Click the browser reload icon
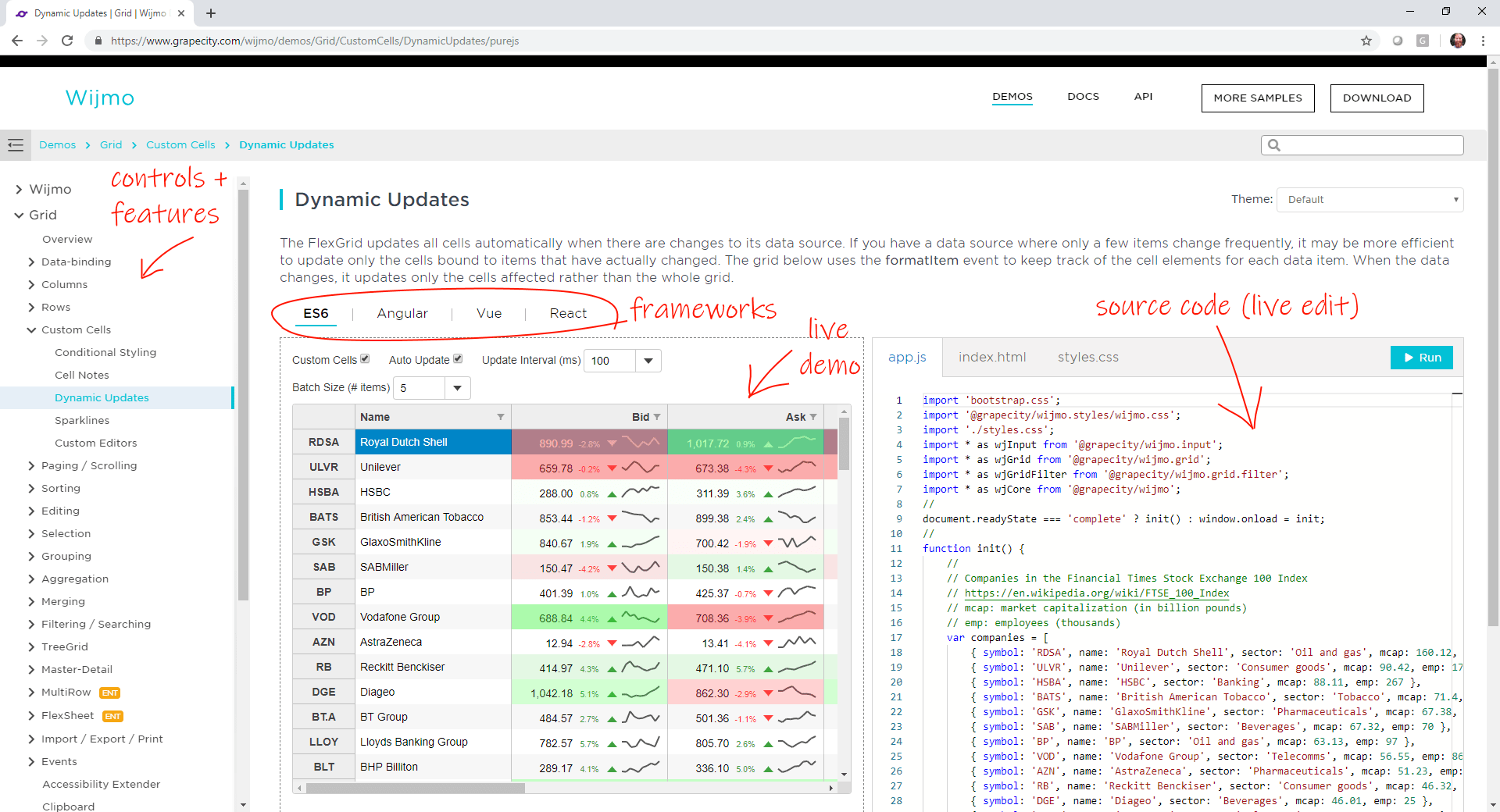The width and height of the screenshot is (1500, 812). click(x=67, y=41)
